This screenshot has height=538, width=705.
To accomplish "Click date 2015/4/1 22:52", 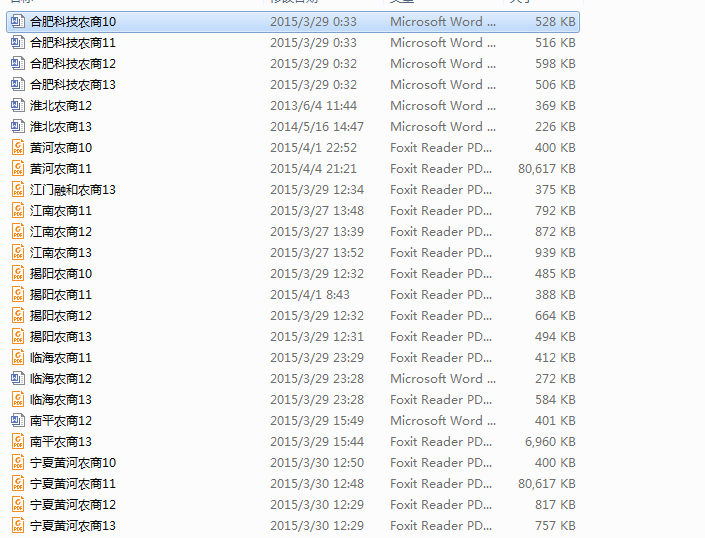I will pos(313,147).
